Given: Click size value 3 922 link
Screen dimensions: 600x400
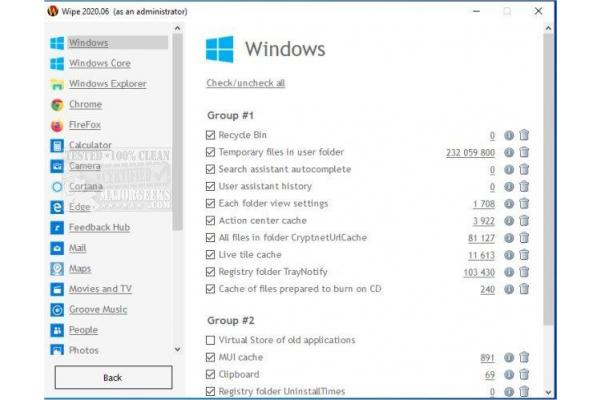Looking at the screenshot, I should 484,221.
